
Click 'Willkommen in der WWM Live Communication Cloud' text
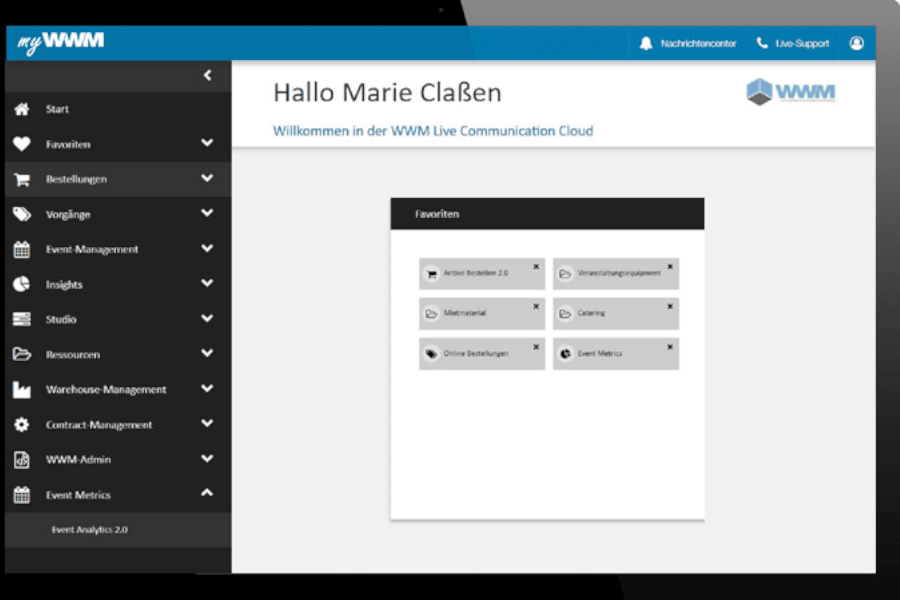[x=433, y=131]
